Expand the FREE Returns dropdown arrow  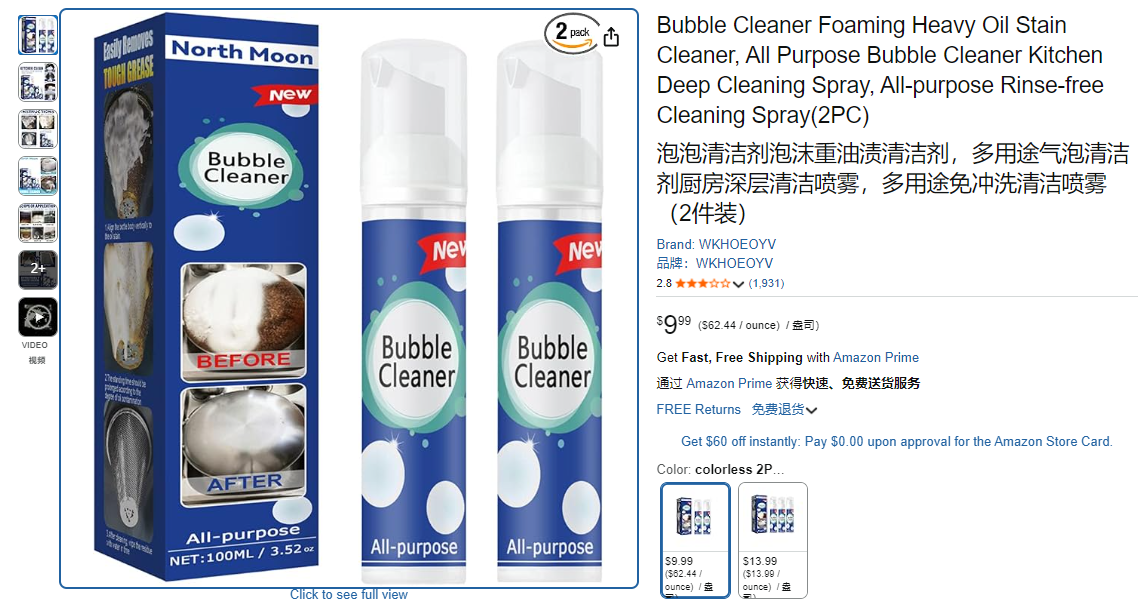[x=811, y=410]
